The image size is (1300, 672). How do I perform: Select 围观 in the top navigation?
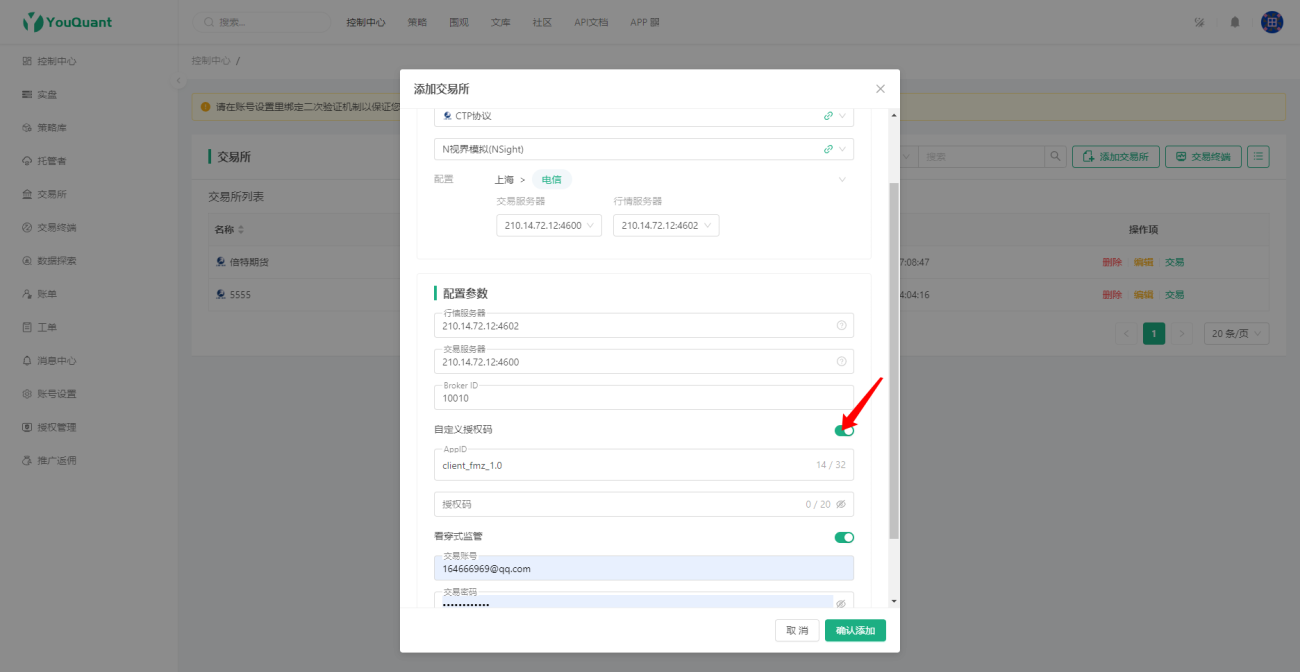pyautogui.click(x=459, y=22)
